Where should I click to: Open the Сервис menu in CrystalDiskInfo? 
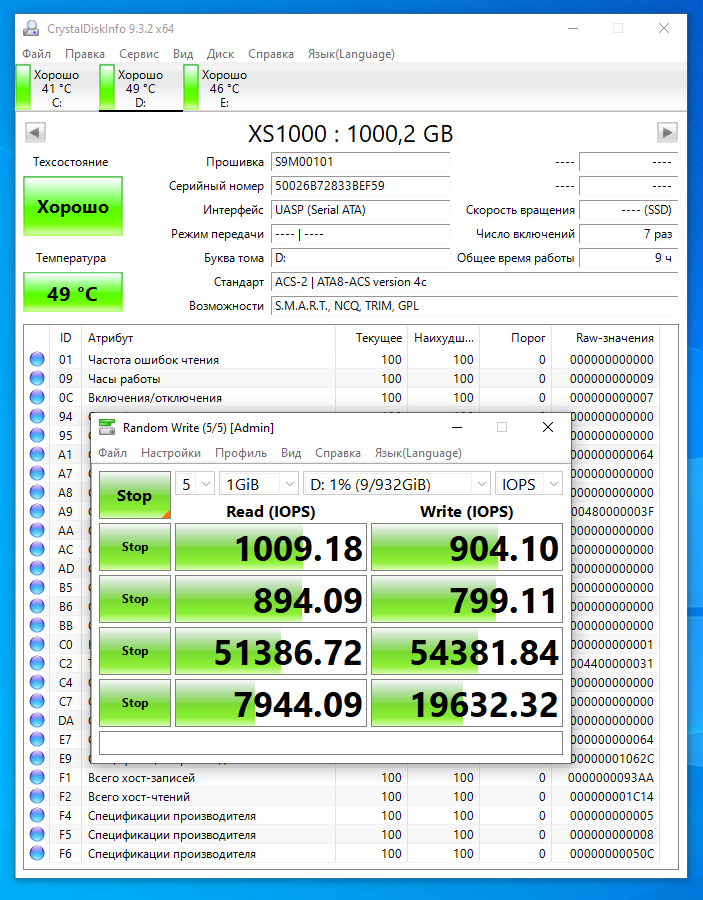click(139, 54)
